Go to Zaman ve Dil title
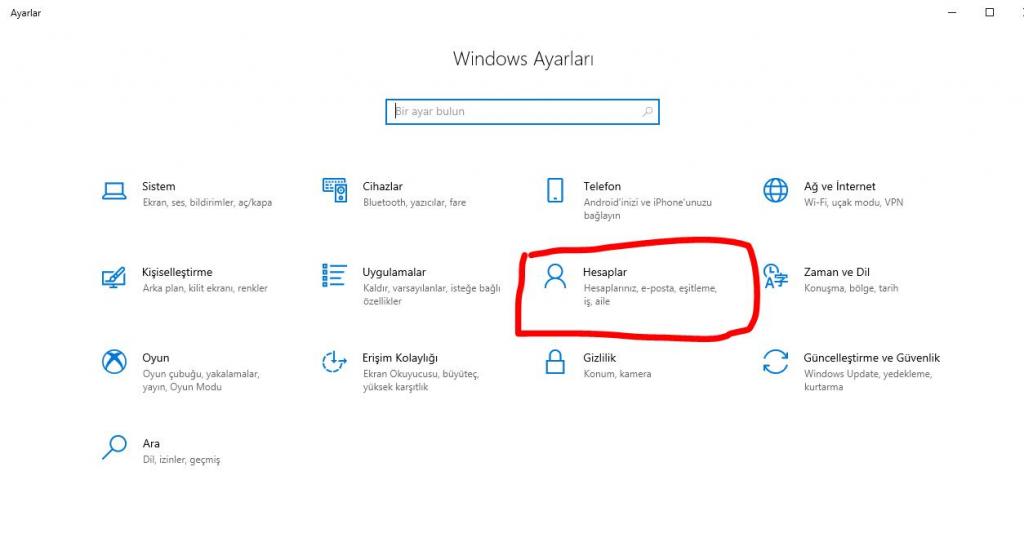The height and width of the screenshot is (538, 1024). [837, 272]
